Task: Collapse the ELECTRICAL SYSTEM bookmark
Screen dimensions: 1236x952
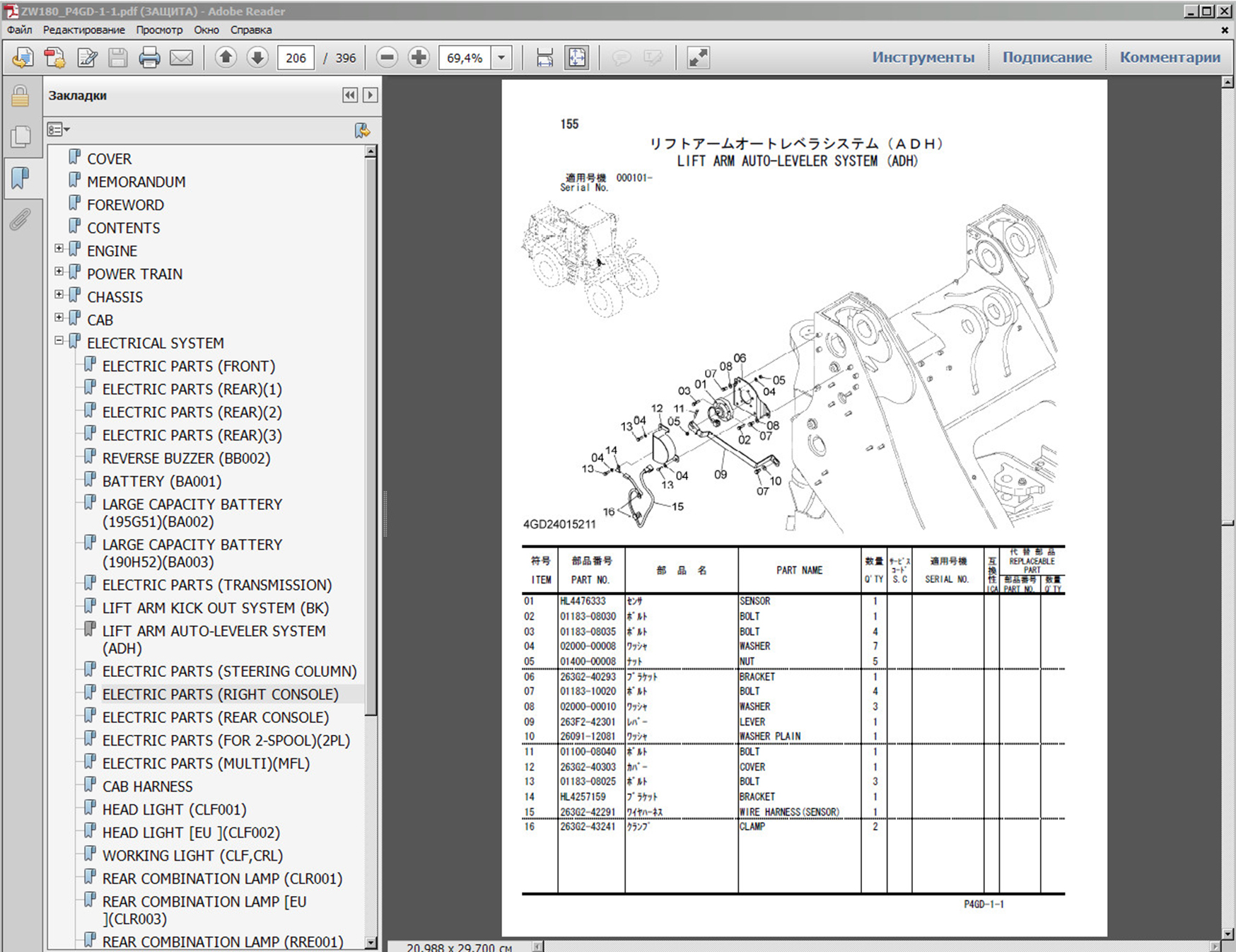Action: [x=59, y=341]
